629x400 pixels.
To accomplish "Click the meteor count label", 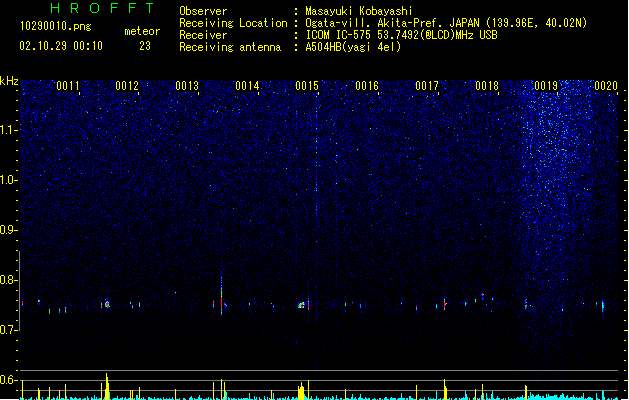I will [x=142, y=31].
